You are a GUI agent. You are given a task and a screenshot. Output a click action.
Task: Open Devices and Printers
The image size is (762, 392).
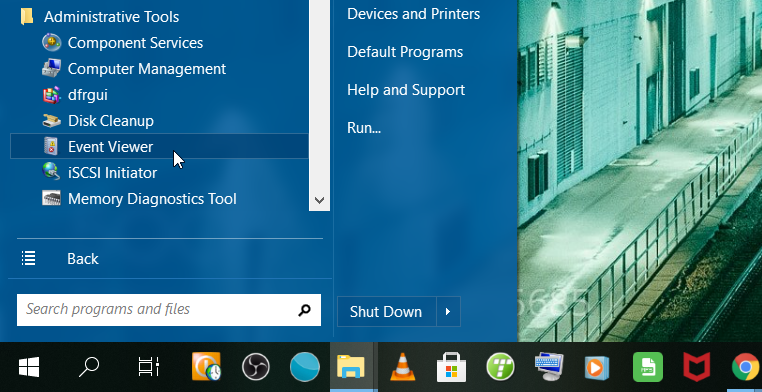pos(414,14)
